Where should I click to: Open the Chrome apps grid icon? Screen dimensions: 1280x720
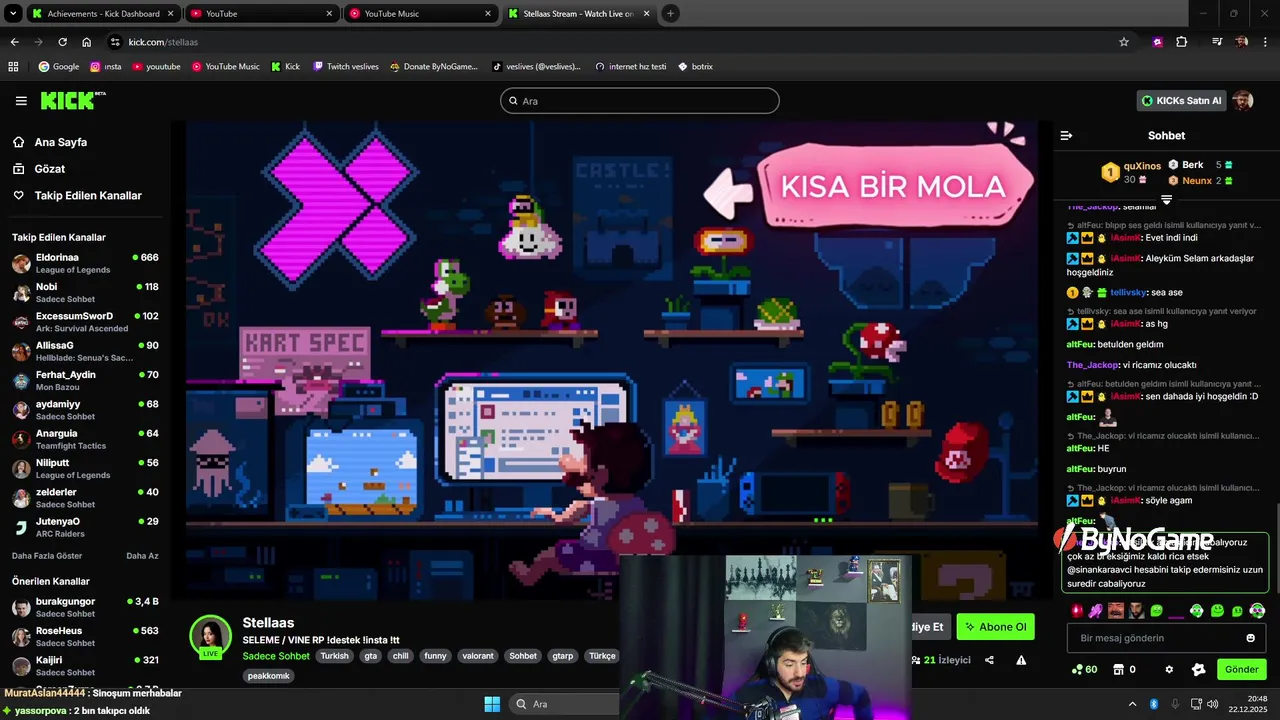(13, 67)
